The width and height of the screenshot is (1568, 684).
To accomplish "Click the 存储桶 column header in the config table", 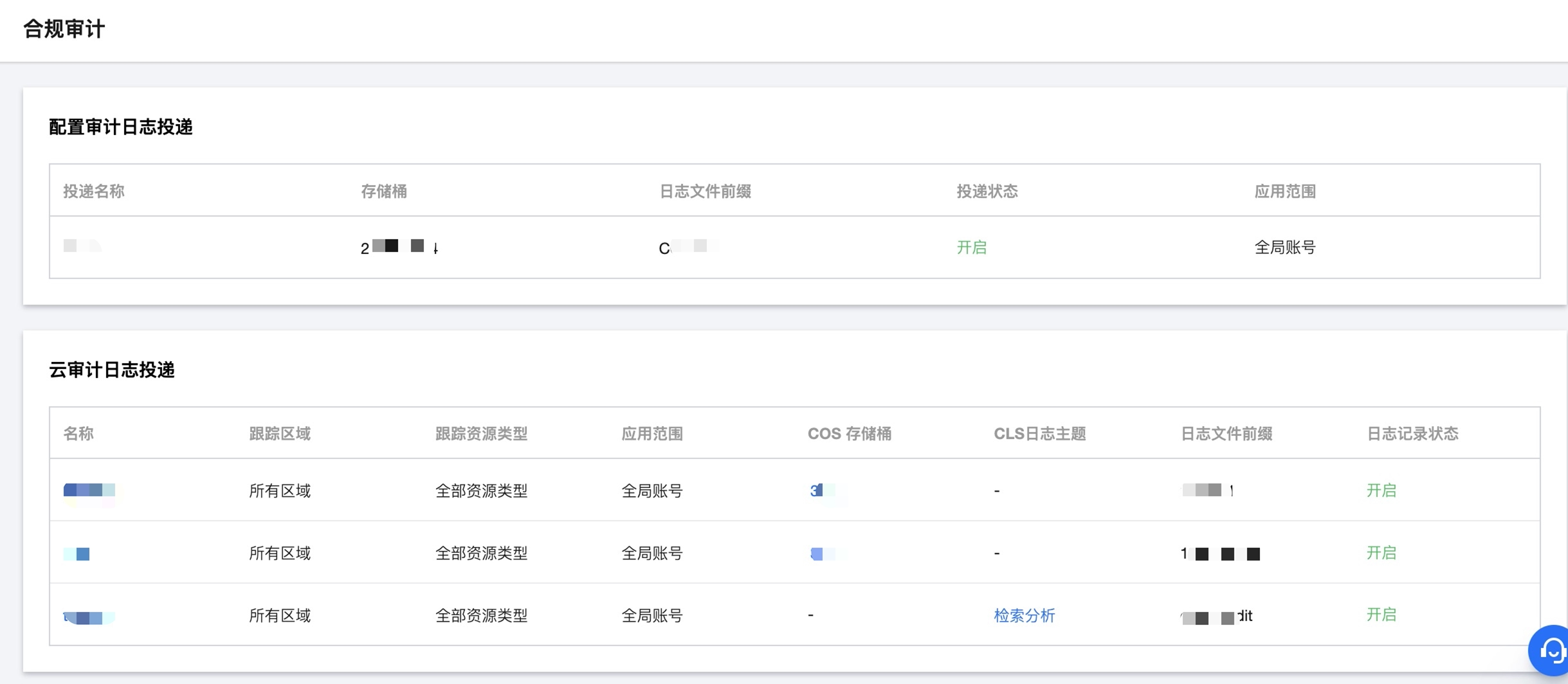I will pos(384,192).
